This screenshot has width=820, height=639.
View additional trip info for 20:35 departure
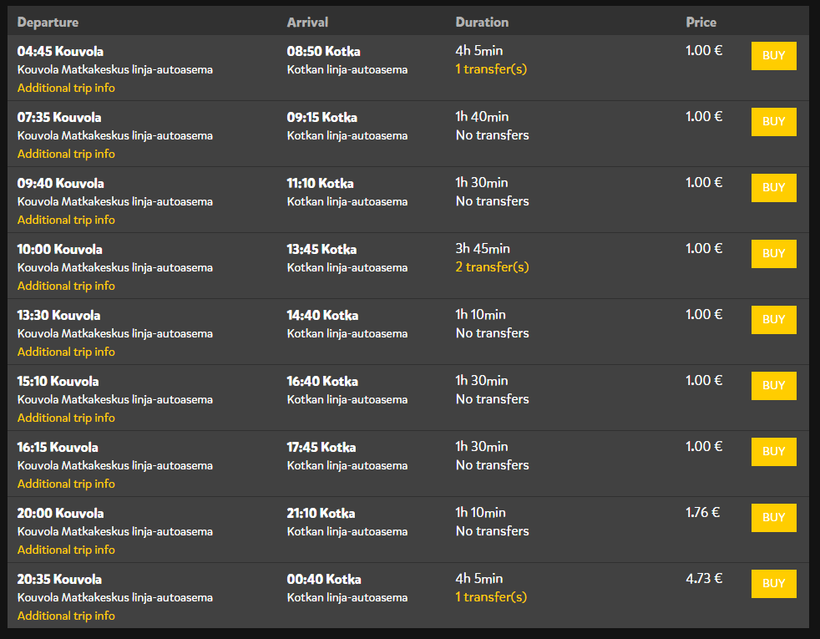pyautogui.click(x=66, y=616)
